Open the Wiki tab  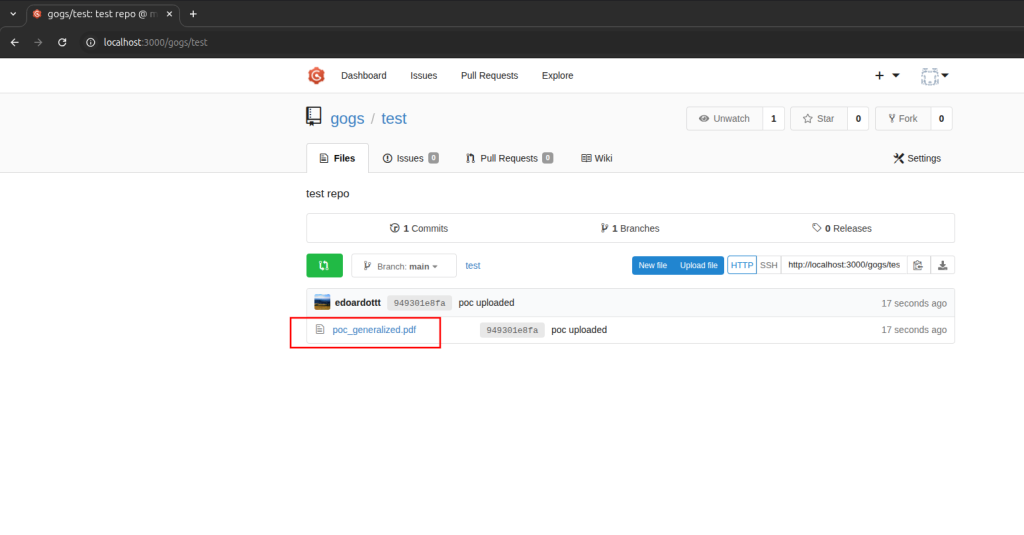pyautogui.click(x=596, y=158)
